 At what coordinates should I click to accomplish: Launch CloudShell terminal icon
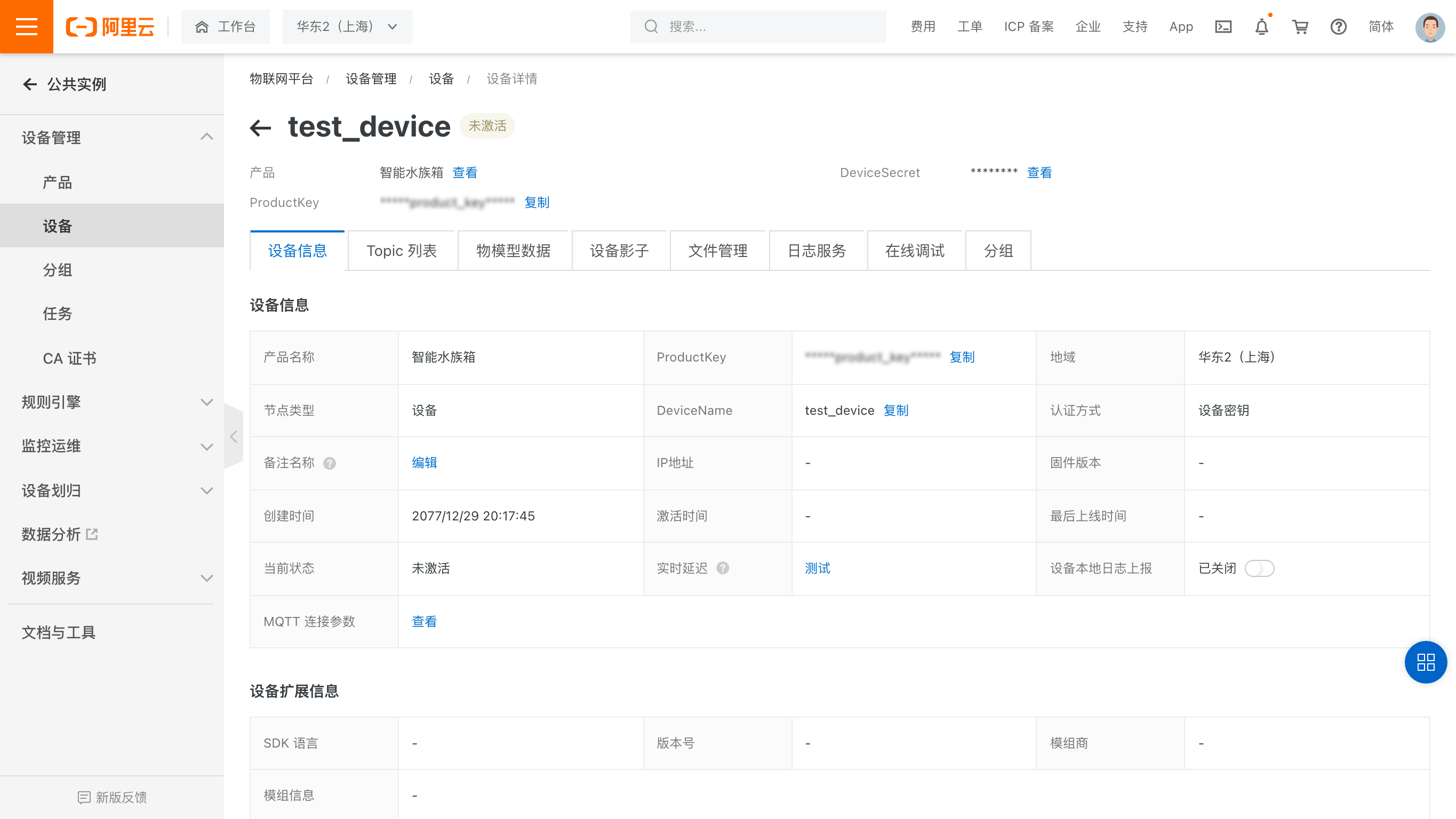click(1223, 26)
